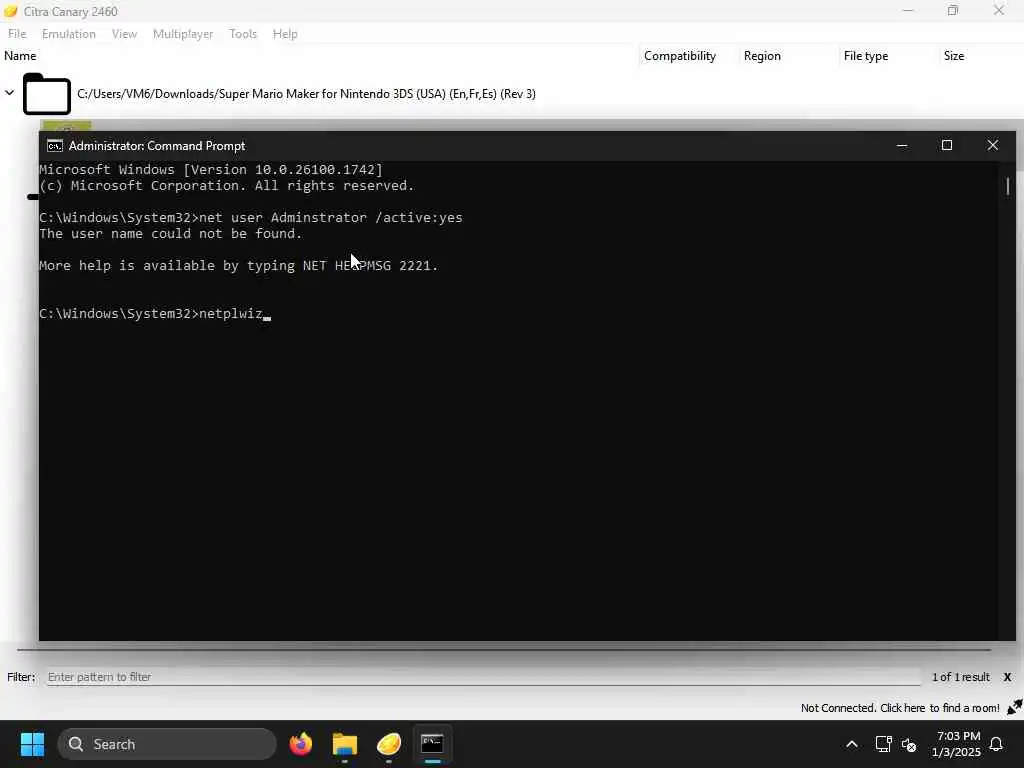This screenshot has width=1024, height=768.
Task: Click the NET HELPMSG 2221 help line
Action: 239,266
